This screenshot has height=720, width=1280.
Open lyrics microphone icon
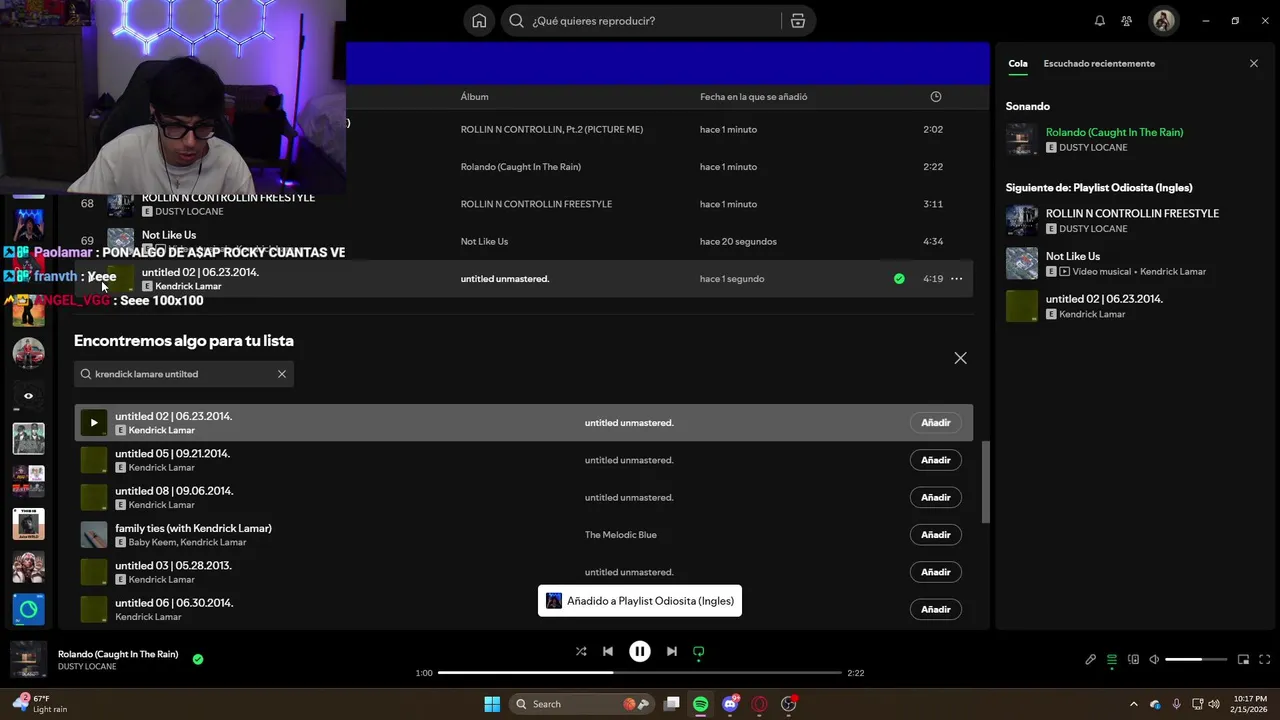(x=1091, y=660)
